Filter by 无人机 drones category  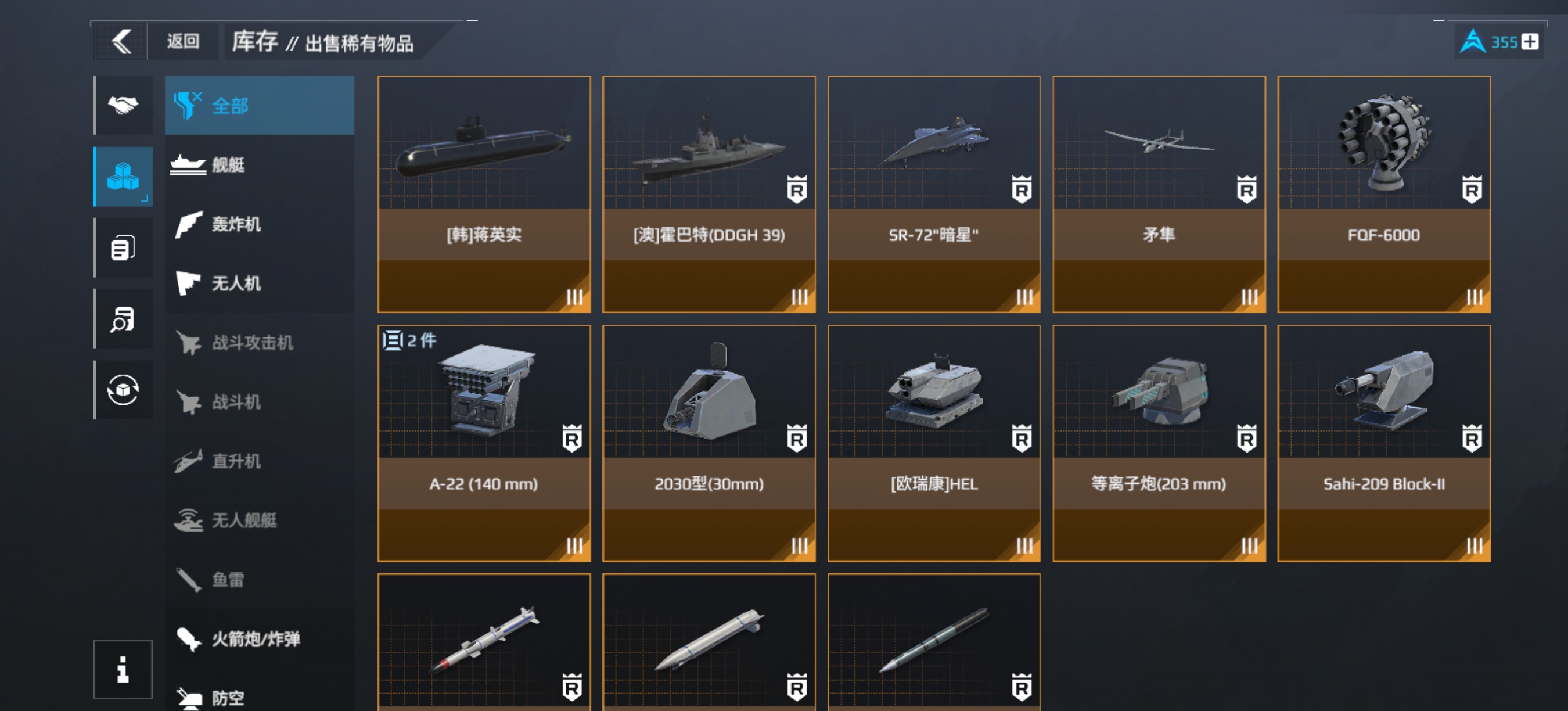coord(260,283)
